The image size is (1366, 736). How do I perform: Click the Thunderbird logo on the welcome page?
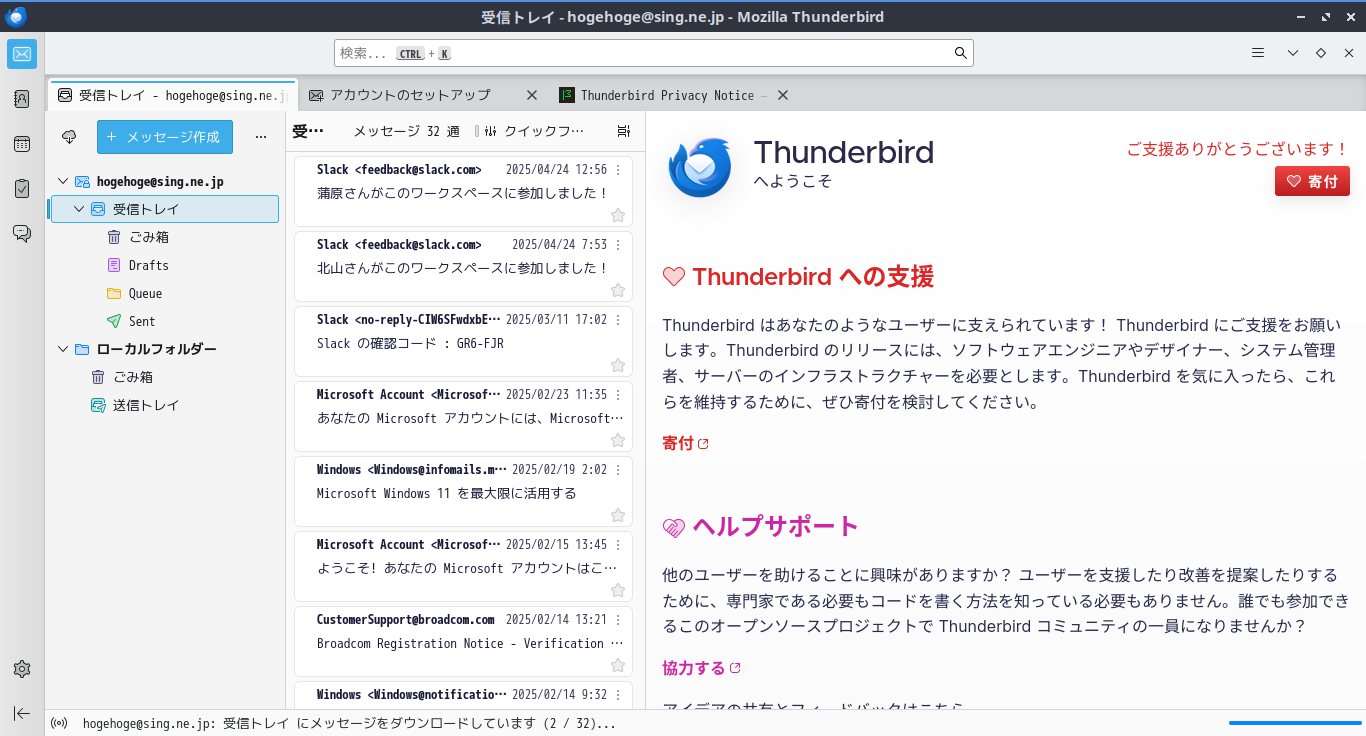pyautogui.click(x=700, y=167)
